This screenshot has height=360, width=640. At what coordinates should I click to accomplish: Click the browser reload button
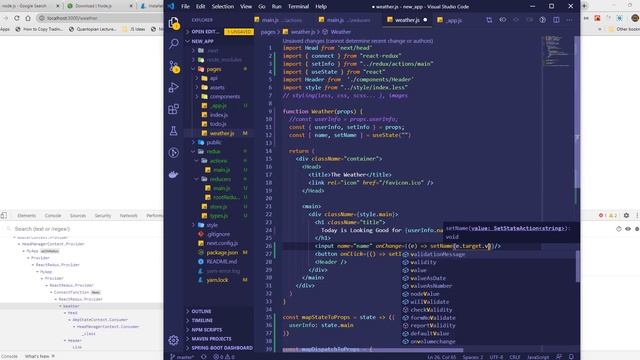click(17, 18)
